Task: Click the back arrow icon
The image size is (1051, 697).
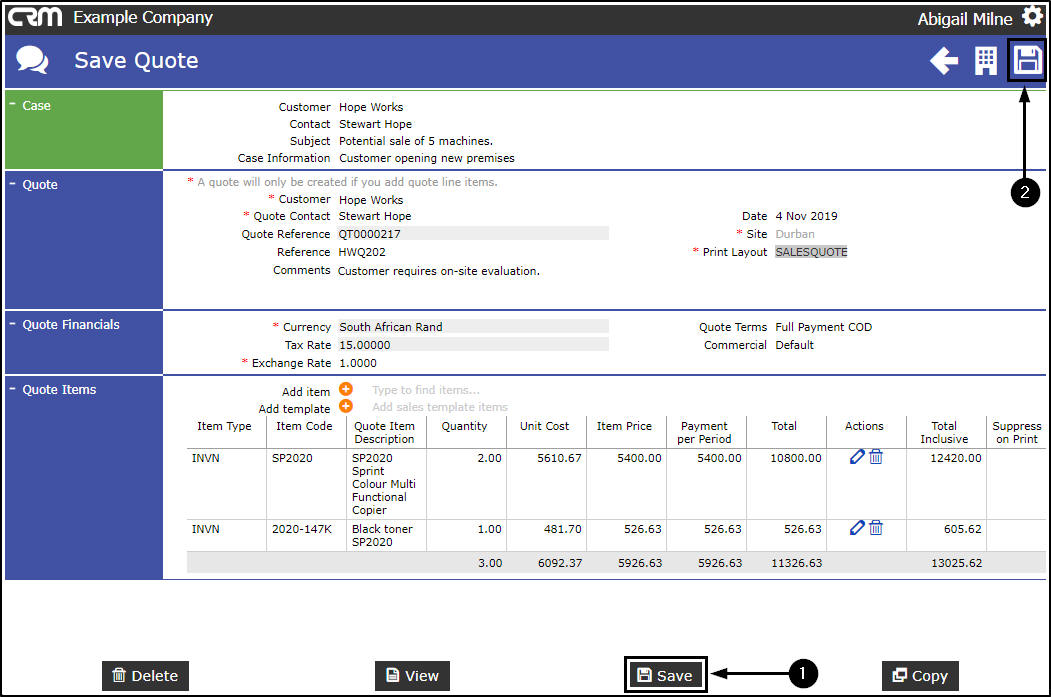Action: pos(943,61)
